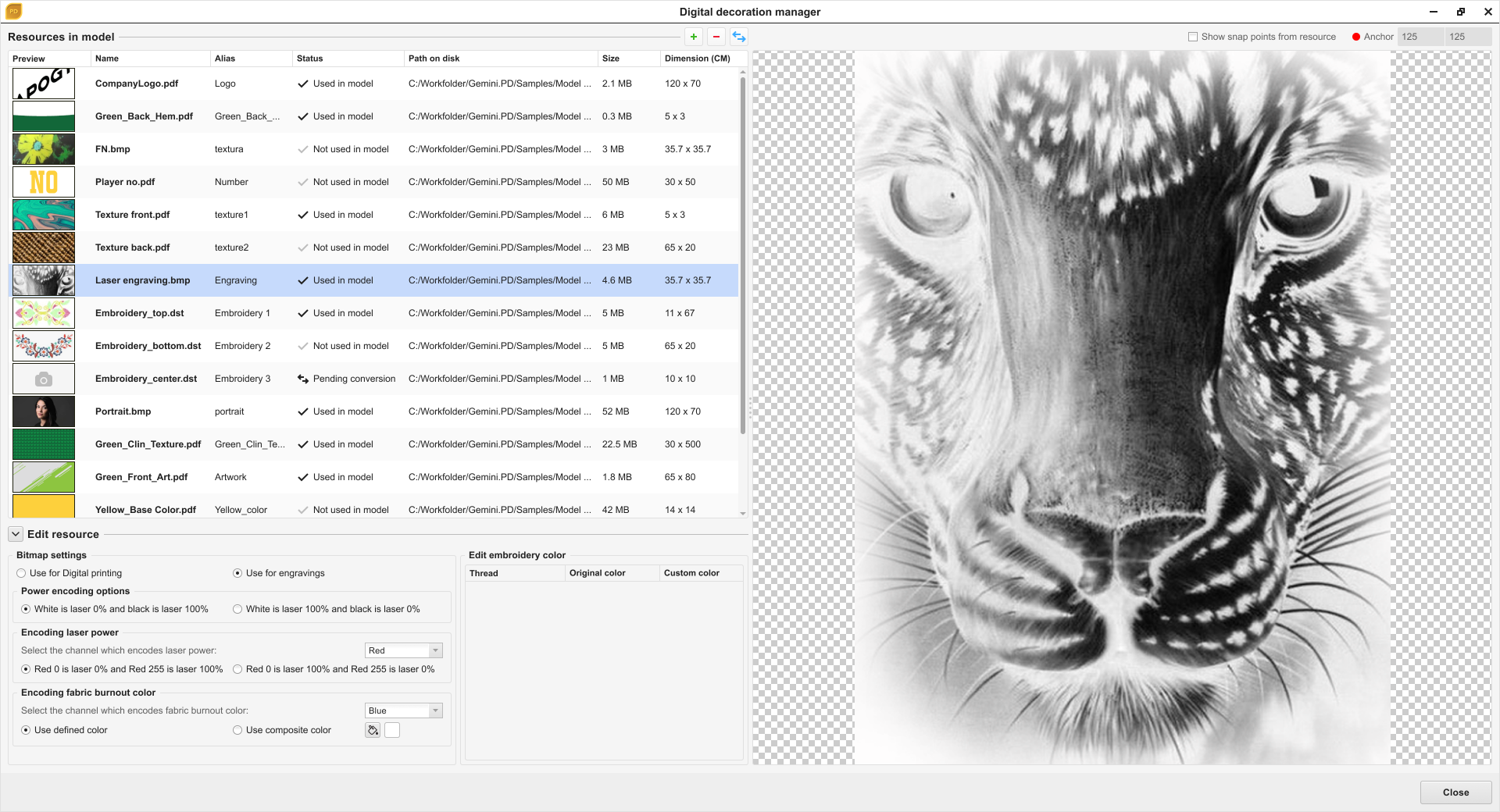Click the Pending conversion status icon
The width and height of the screenshot is (1500, 812).
click(303, 379)
